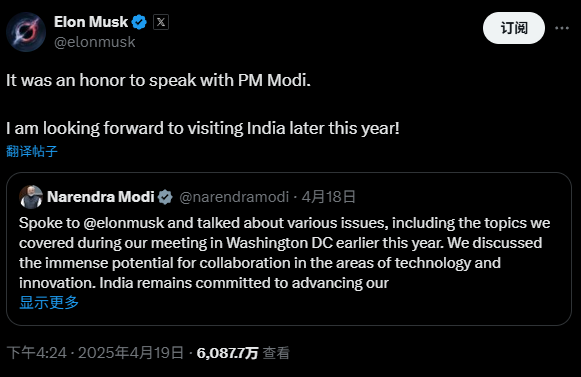Click the X affiliation badge icon
581x377 pixels.
(x=161, y=22)
